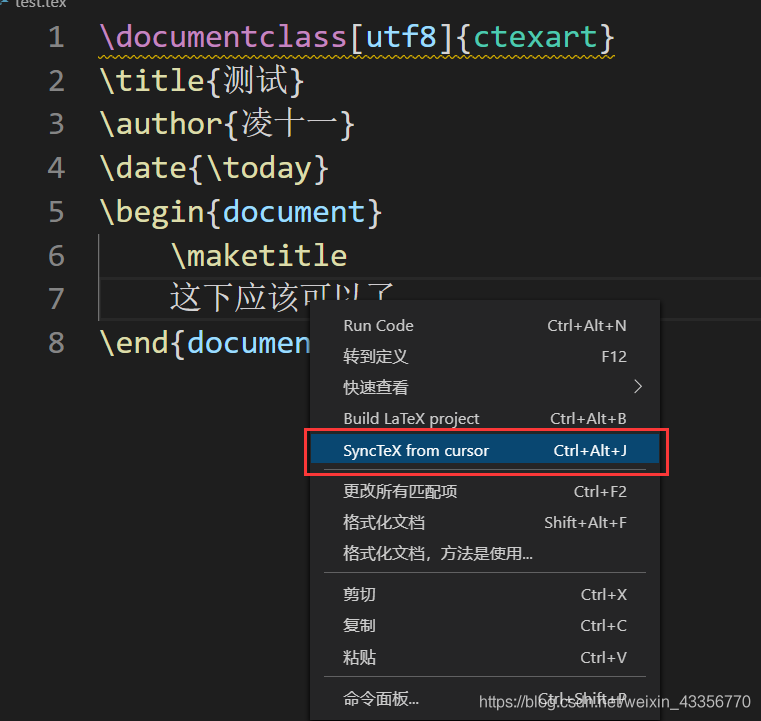
Task: Click the \author{凌十一} line
Action: tap(226, 124)
